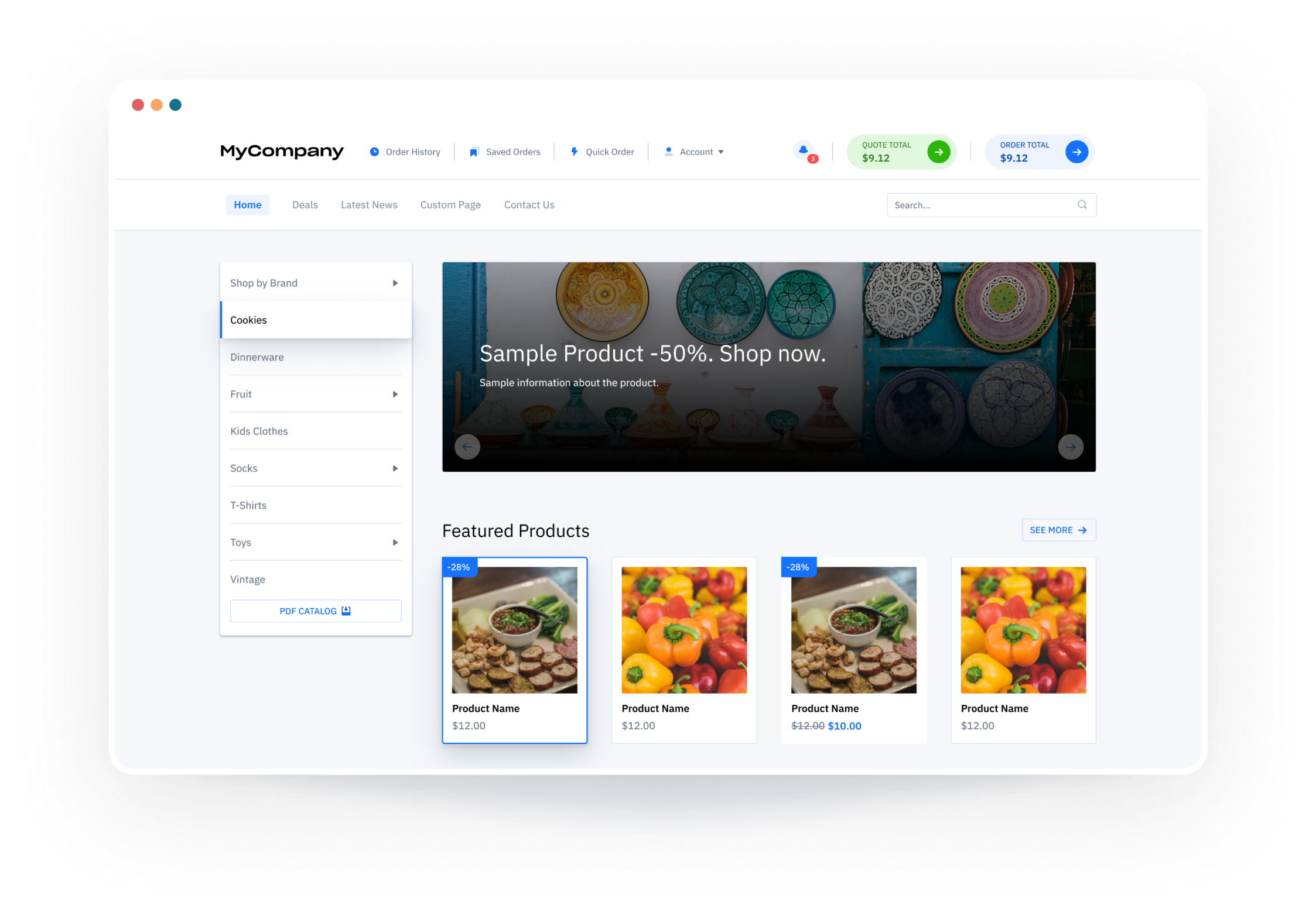Click the PDF Catalog download icon
1316x912 pixels.
[x=346, y=611]
